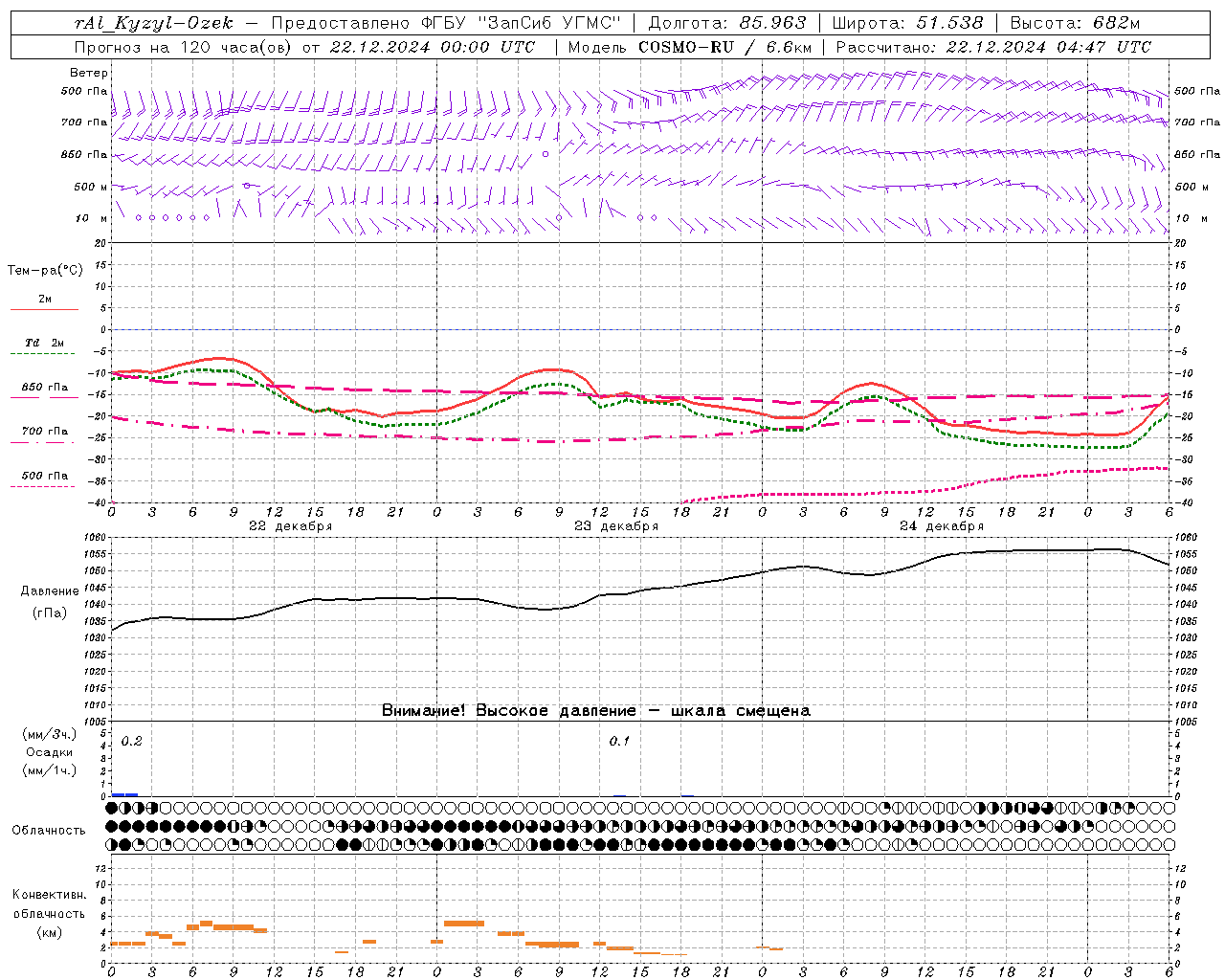The height and width of the screenshot is (980, 1225).
Task: Select the Прогноз на 120 часа(ов) header text
Action: point(184,47)
